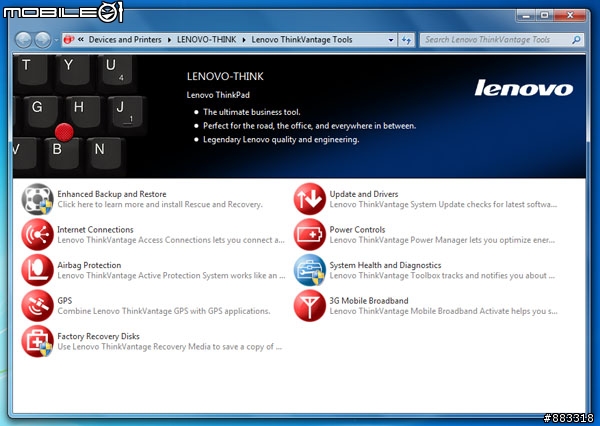Click 'Click here to learn more' Rescue description
Screen dimensions: 600x426
tap(160, 204)
